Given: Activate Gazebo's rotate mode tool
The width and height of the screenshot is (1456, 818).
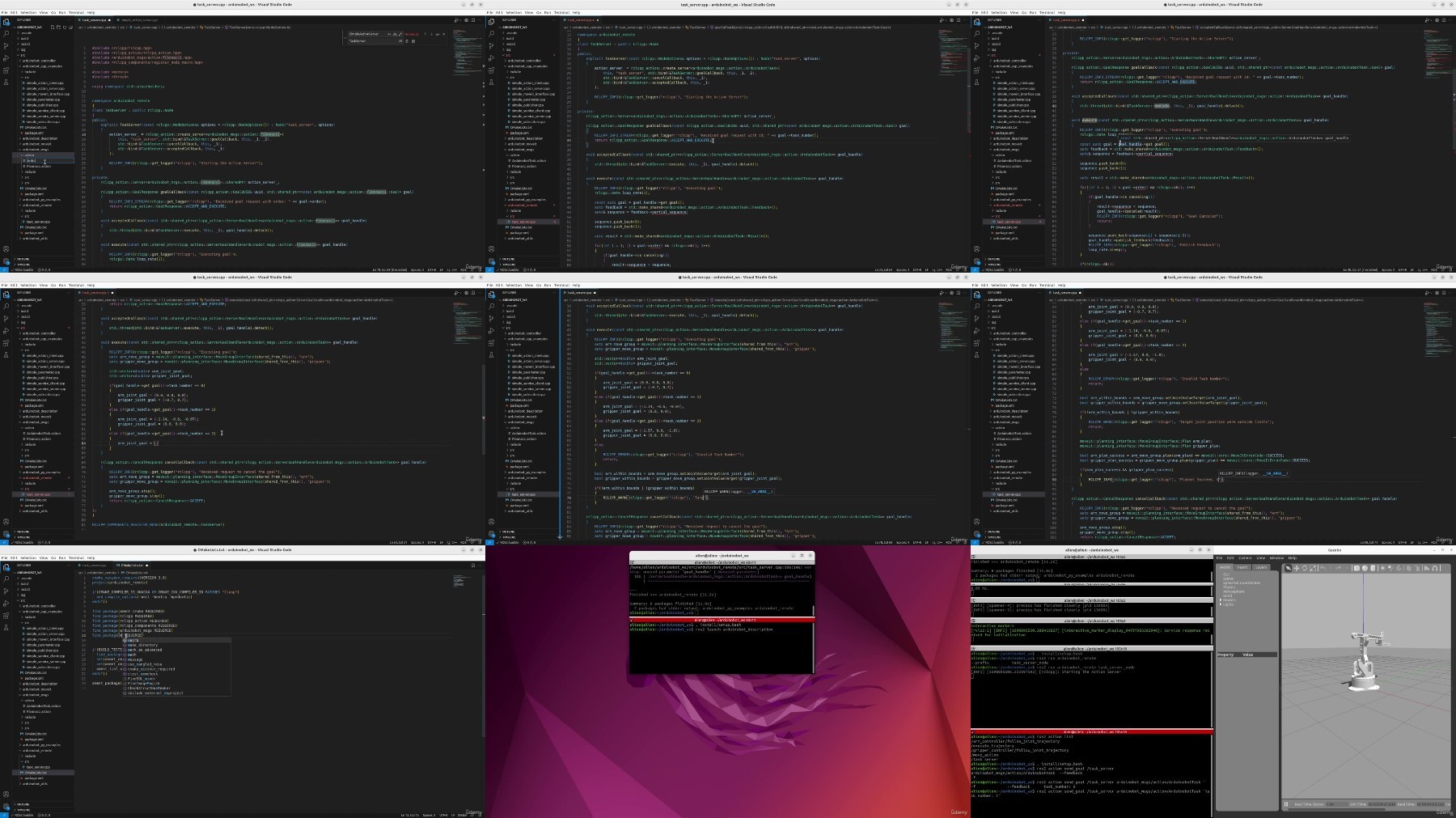Looking at the screenshot, I should click(1305, 568).
